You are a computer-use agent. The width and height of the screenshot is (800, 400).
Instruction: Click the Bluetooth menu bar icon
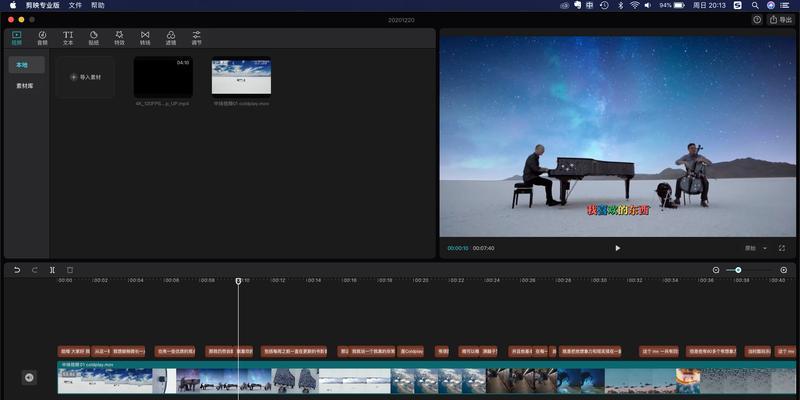[x=621, y=5]
